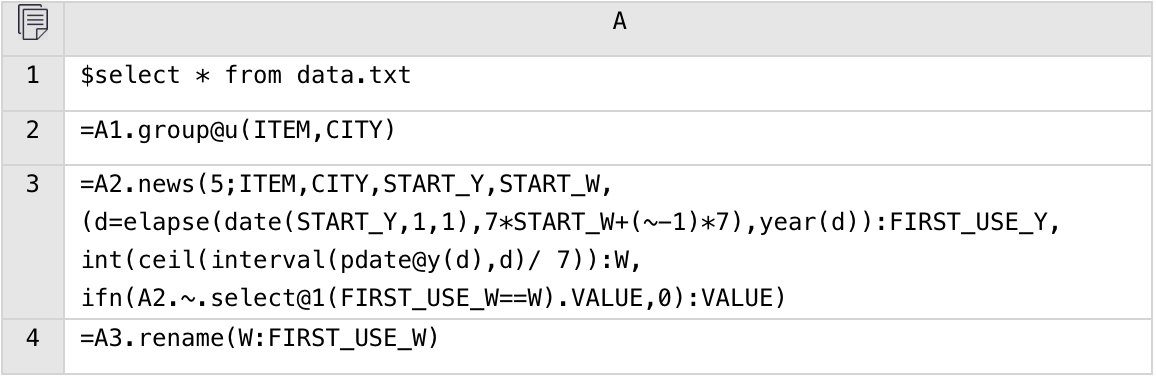Select row header 3
This screenshot has height=378, width=1156.
[x=32, y=242]
